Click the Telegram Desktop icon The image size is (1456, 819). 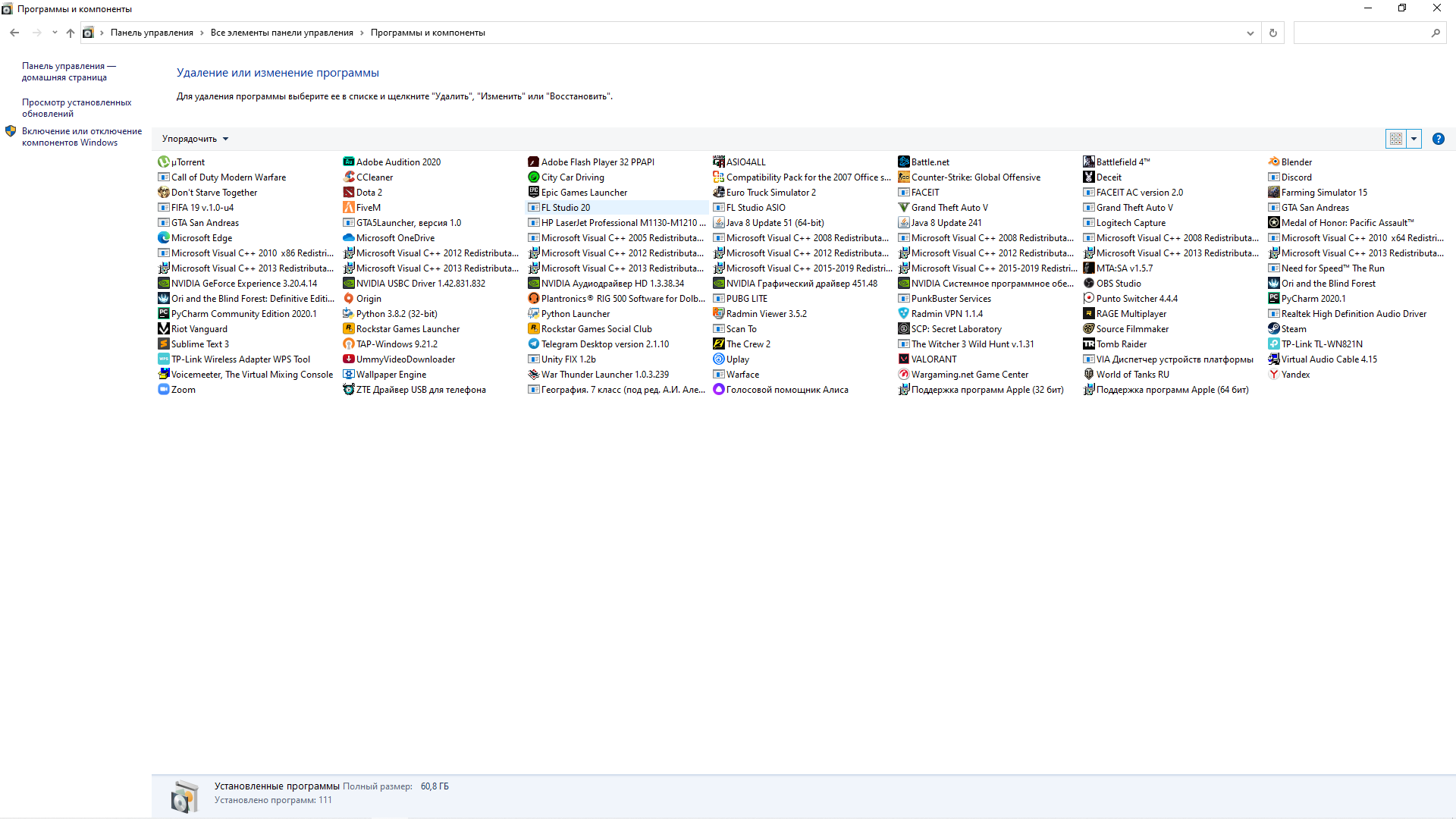pos(533,344)
